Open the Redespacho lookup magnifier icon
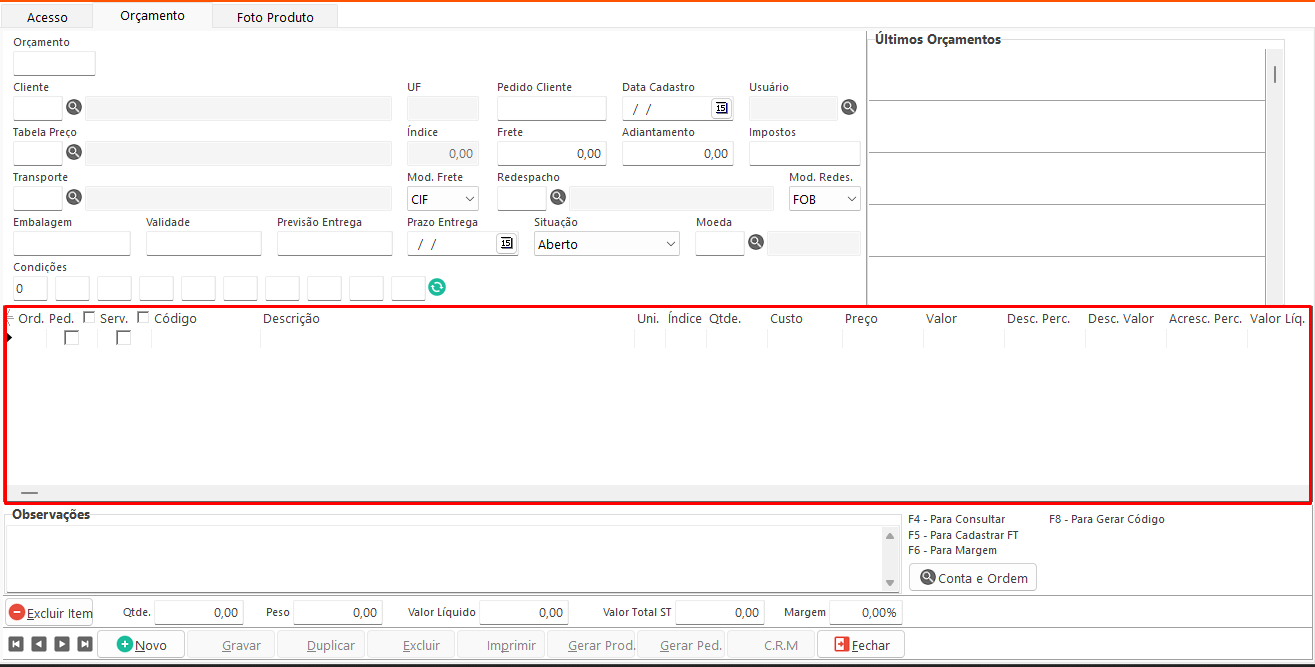Screen dimensions: 1315x667 click(558, 197)
